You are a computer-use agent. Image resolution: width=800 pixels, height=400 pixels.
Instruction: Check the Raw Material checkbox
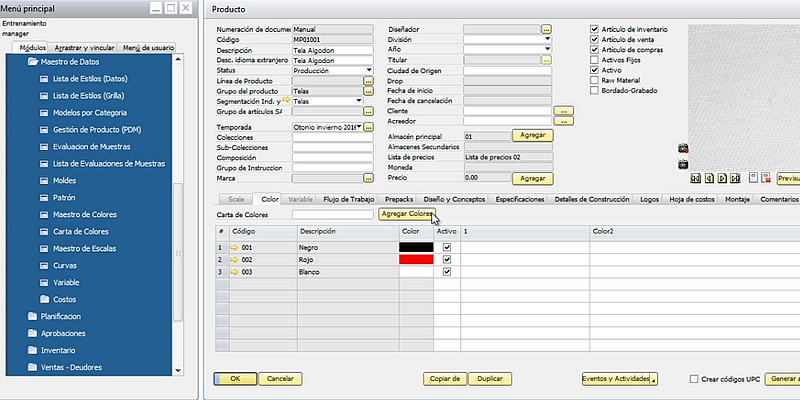point(596,81)
